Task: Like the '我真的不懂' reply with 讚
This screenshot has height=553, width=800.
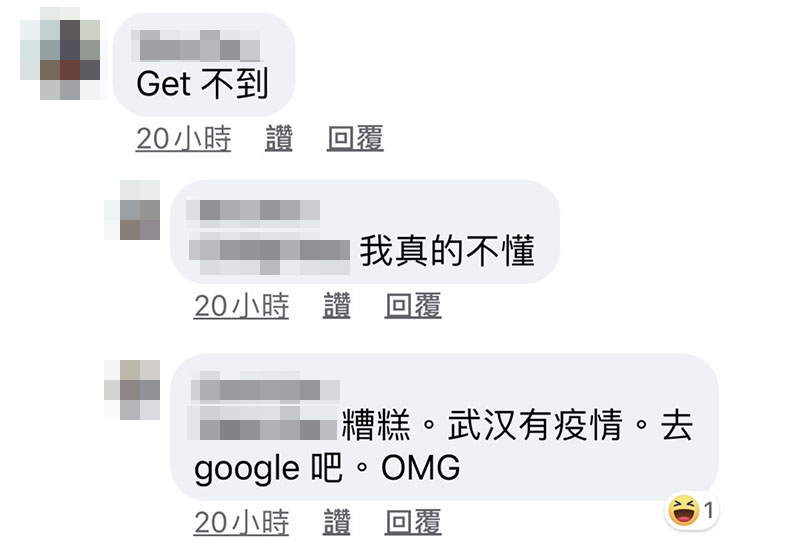Action: tap(337, 306)
